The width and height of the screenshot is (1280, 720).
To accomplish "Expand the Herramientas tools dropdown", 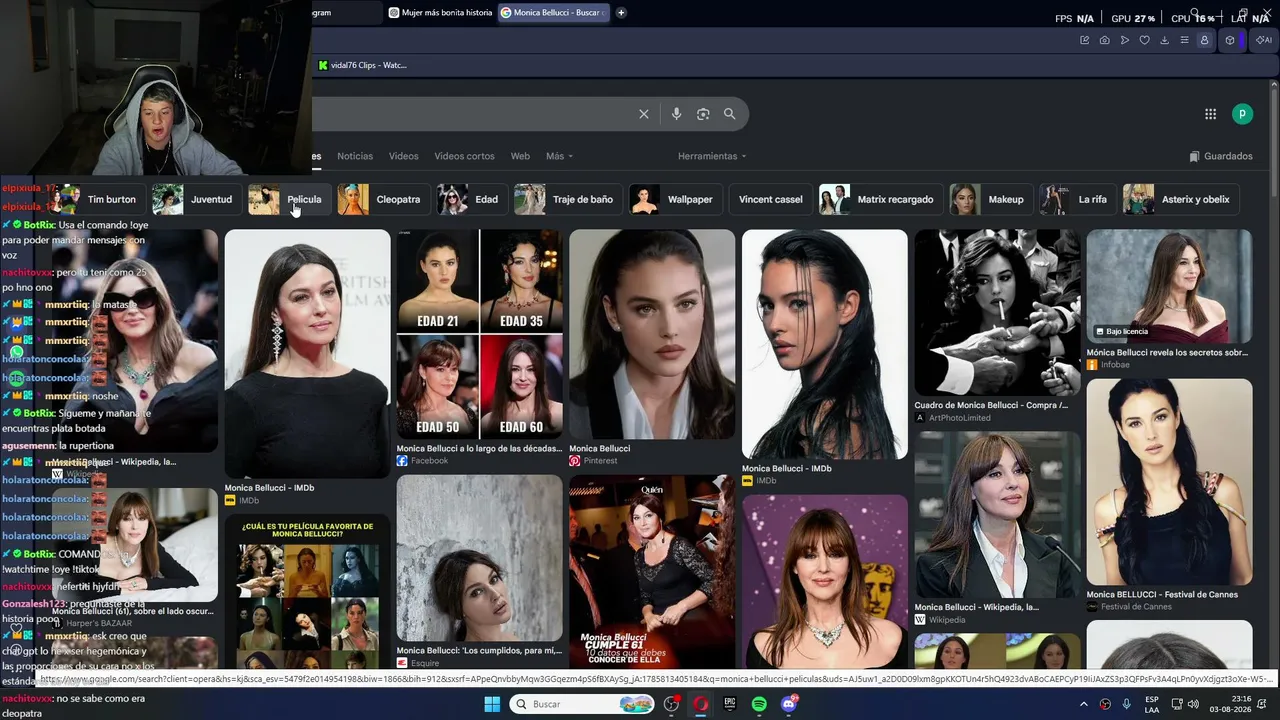I will pos(712,156).
